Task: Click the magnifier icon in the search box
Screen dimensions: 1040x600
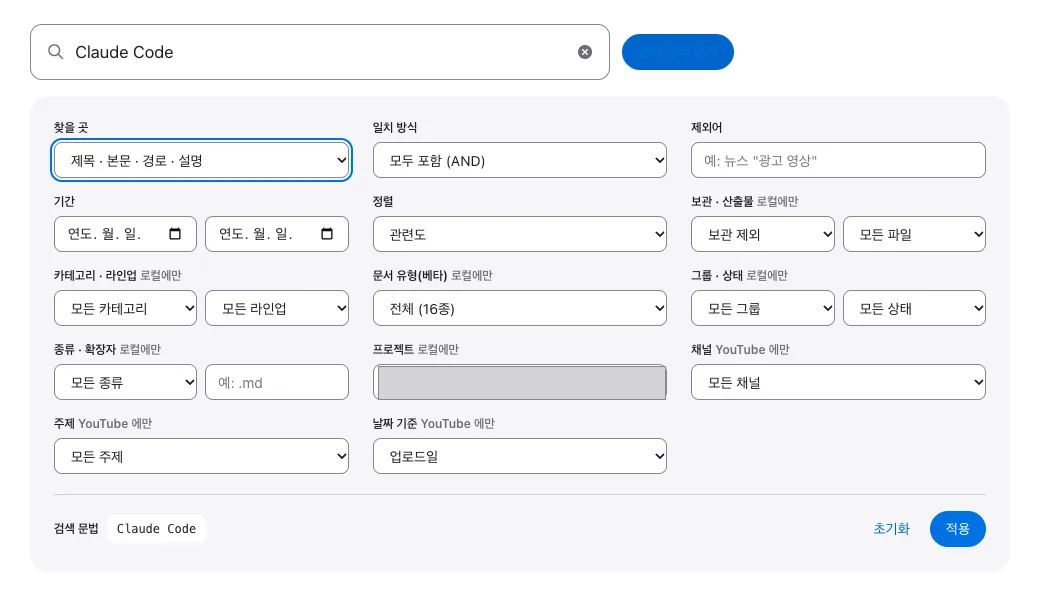Action: pos(56,52)
